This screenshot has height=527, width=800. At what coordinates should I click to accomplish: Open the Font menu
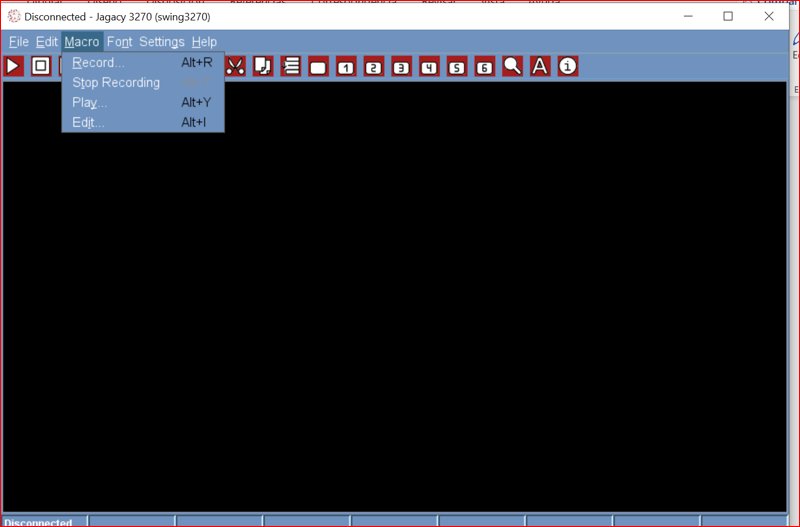pyautogui.click(x=119, y=42)
